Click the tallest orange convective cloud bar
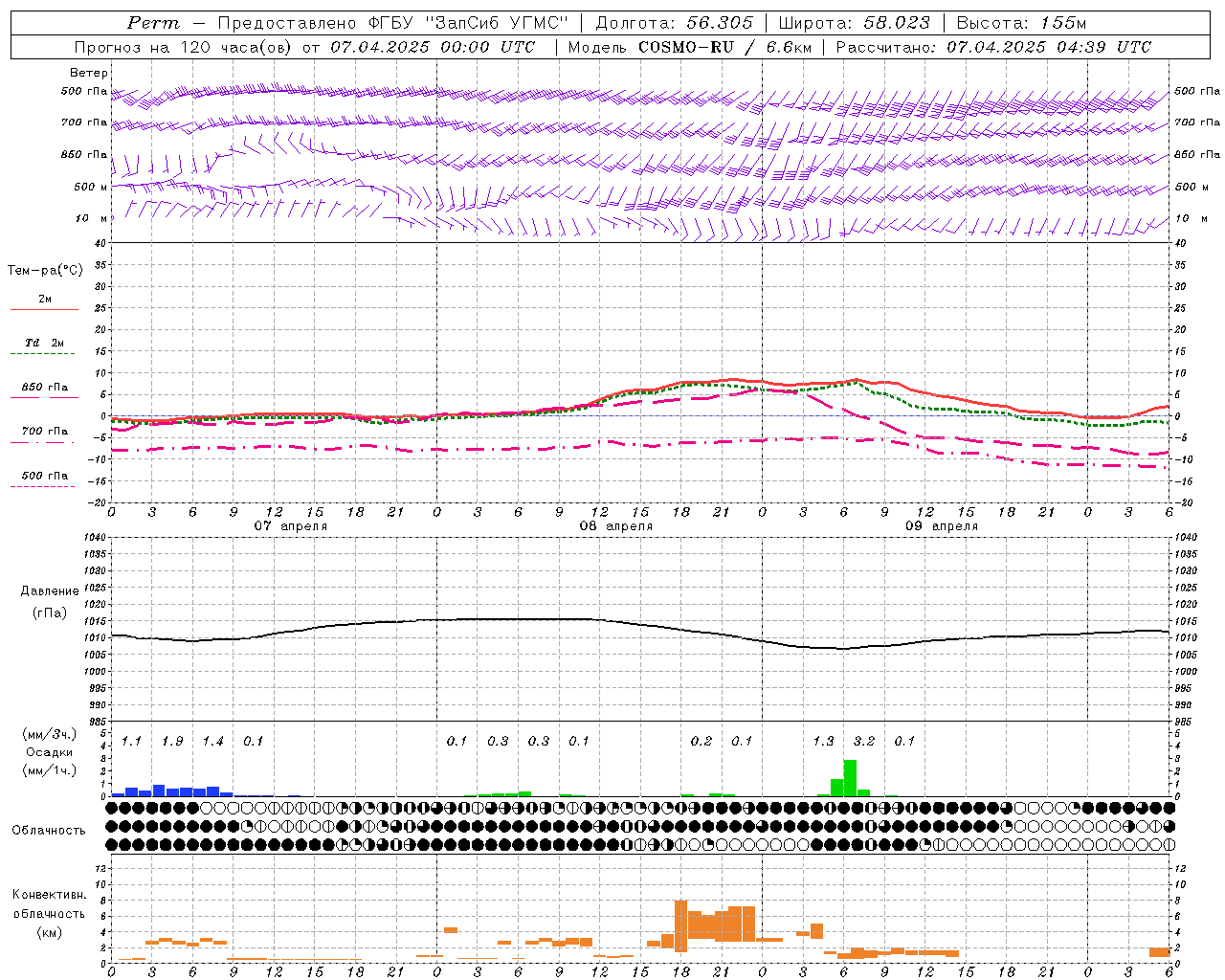 coord(680,925)
